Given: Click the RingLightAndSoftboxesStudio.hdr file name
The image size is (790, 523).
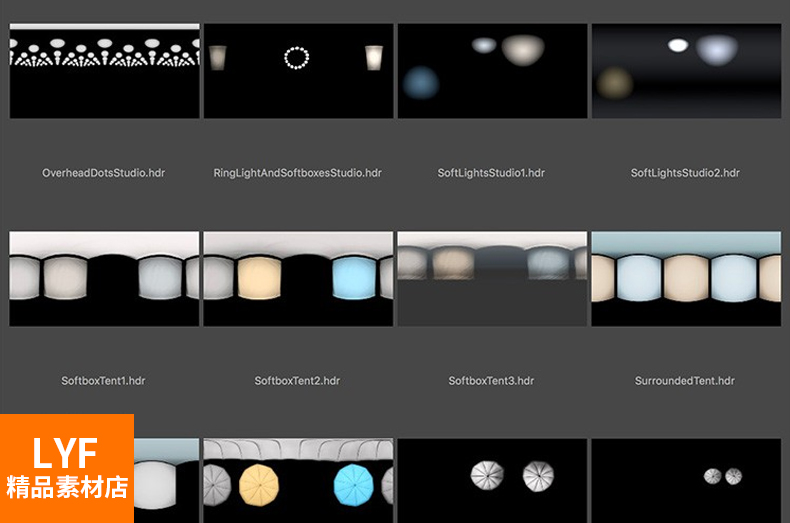Looking at the screenshot, I should pos(297,173).
